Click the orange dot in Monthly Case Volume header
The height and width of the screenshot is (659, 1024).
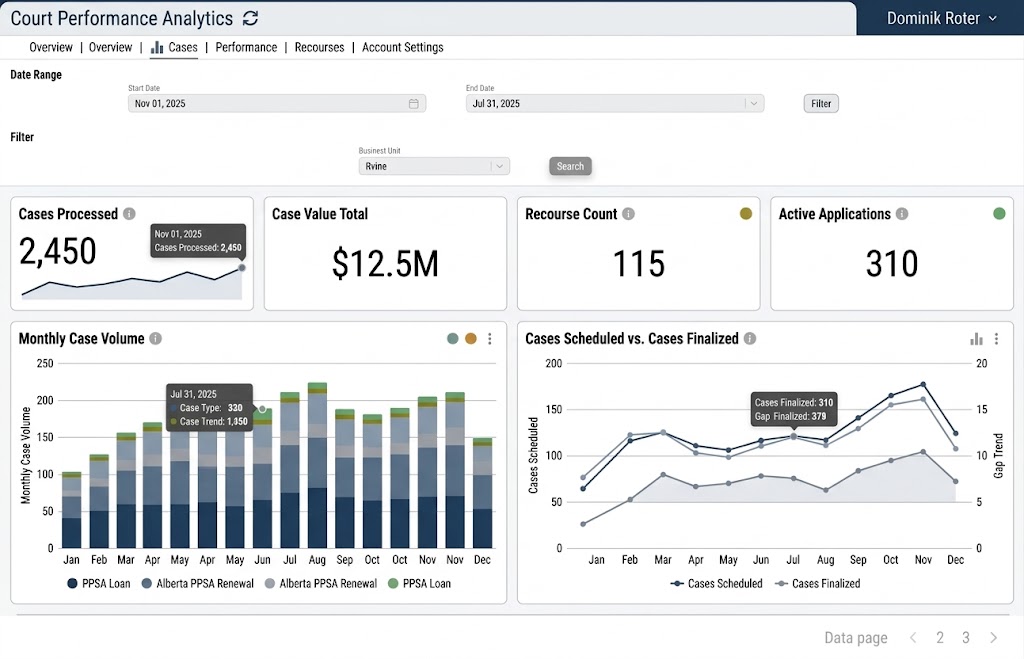coord(471,338)
